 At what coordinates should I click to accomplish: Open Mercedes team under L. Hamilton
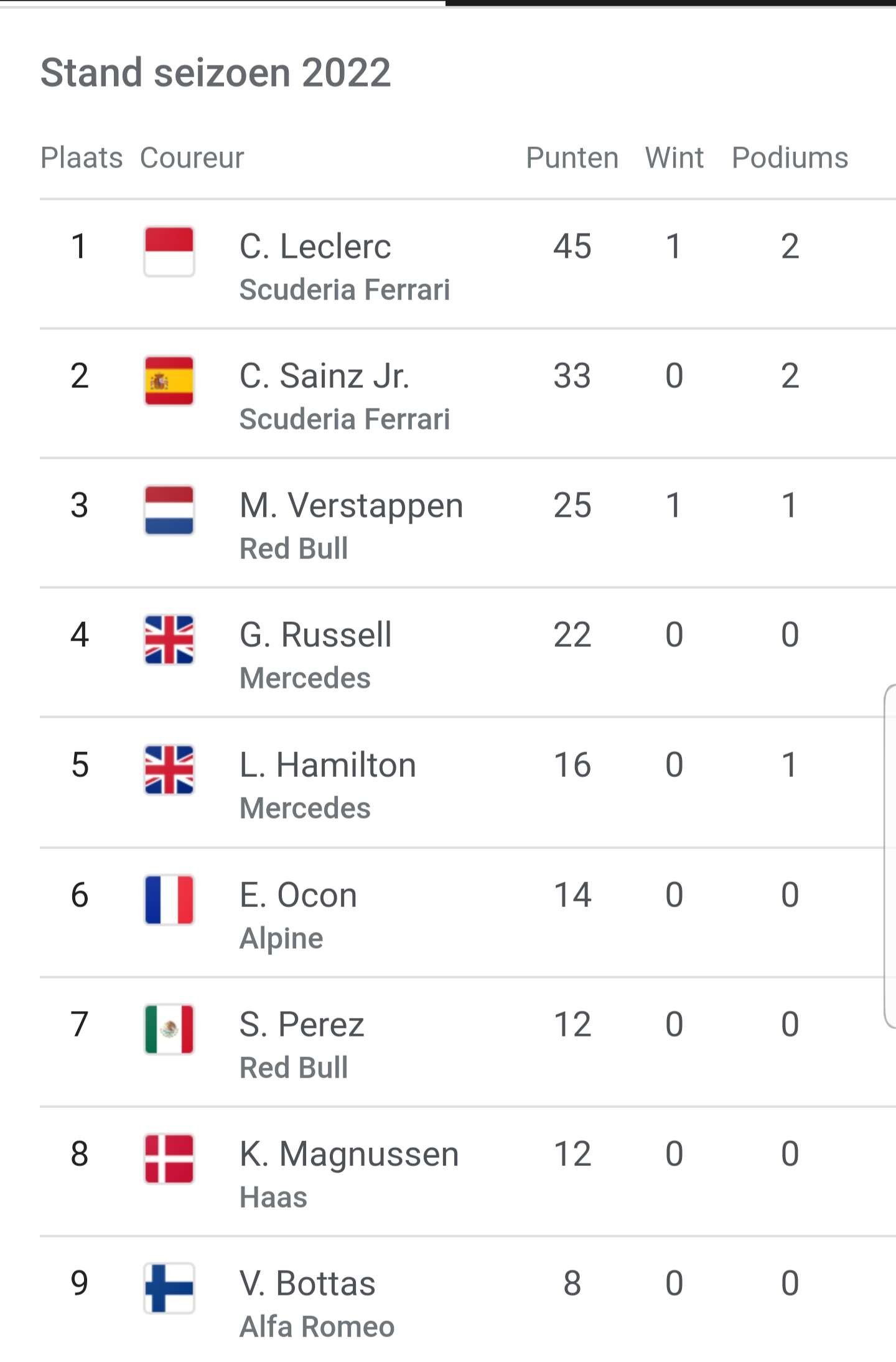coord(305,808)
